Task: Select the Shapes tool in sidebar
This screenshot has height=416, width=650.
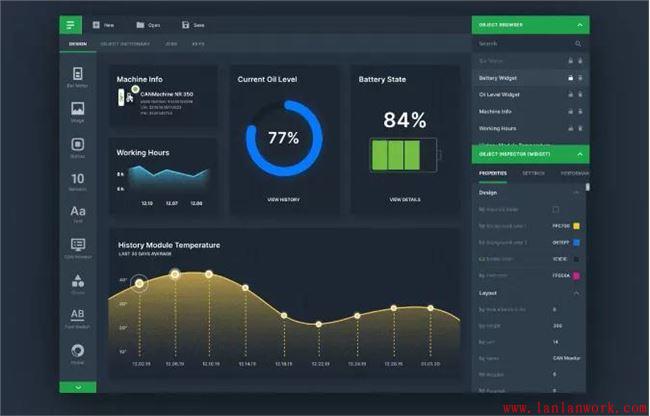Action: [78, 284]
